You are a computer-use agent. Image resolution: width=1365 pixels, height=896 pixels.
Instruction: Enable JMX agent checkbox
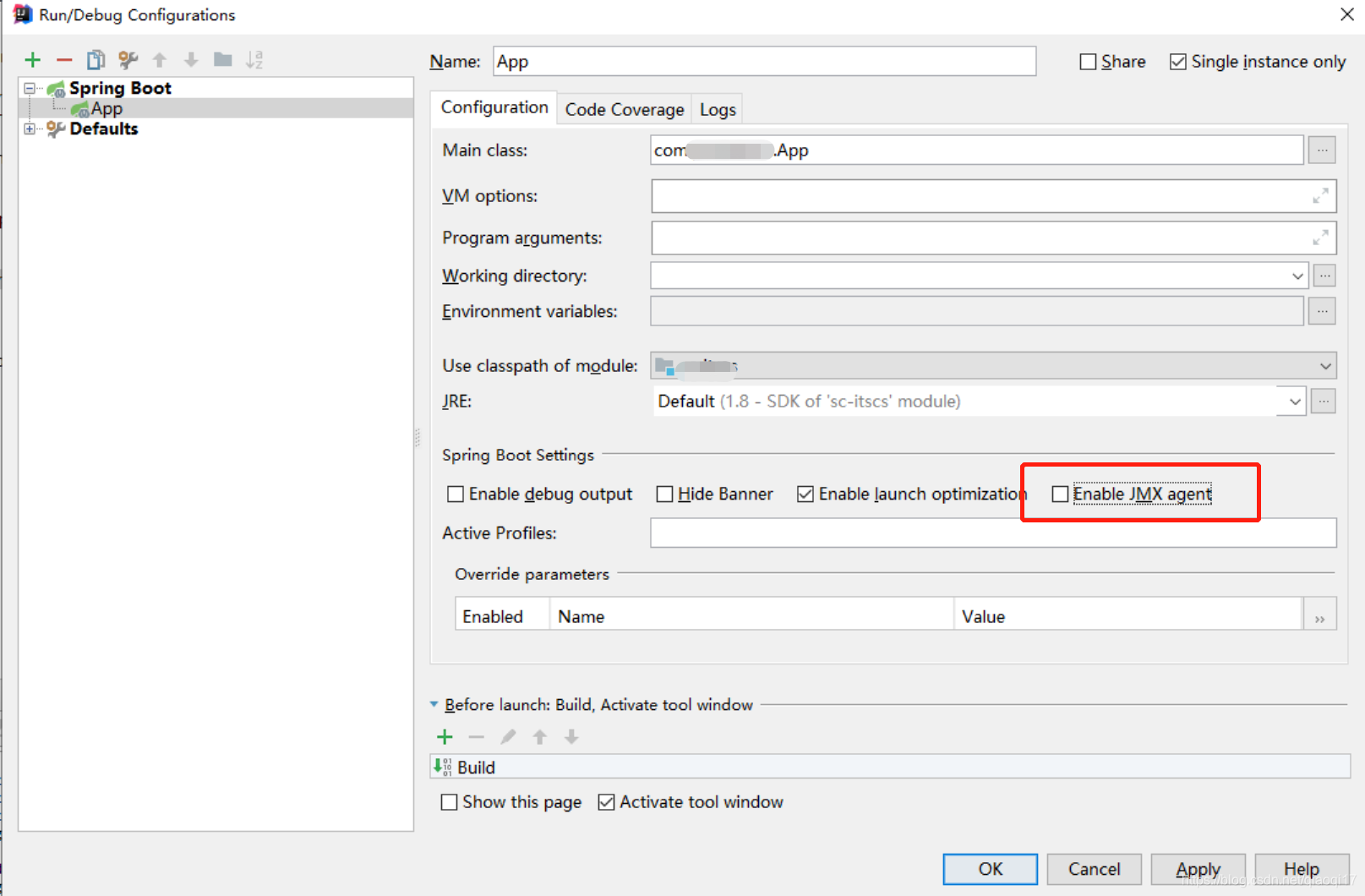point(1059,493)
